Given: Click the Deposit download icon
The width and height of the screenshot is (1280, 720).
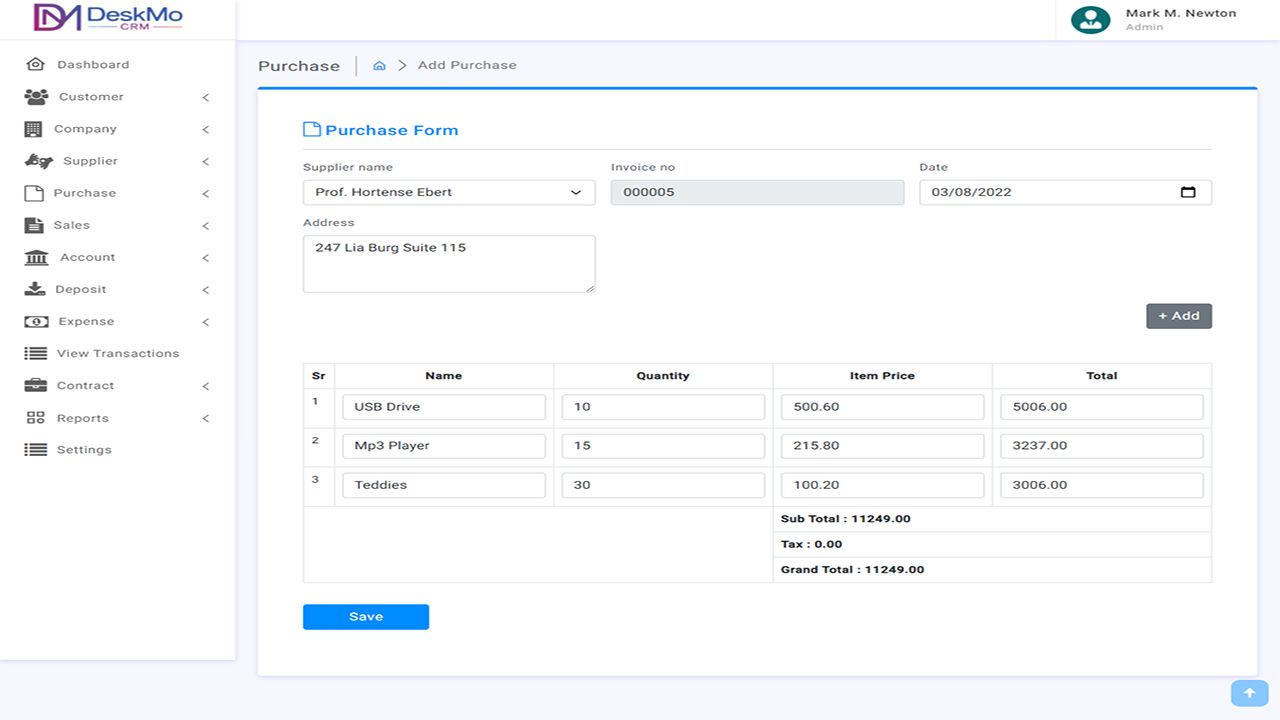Looking at the screenshot, I should tap(35, 290).
